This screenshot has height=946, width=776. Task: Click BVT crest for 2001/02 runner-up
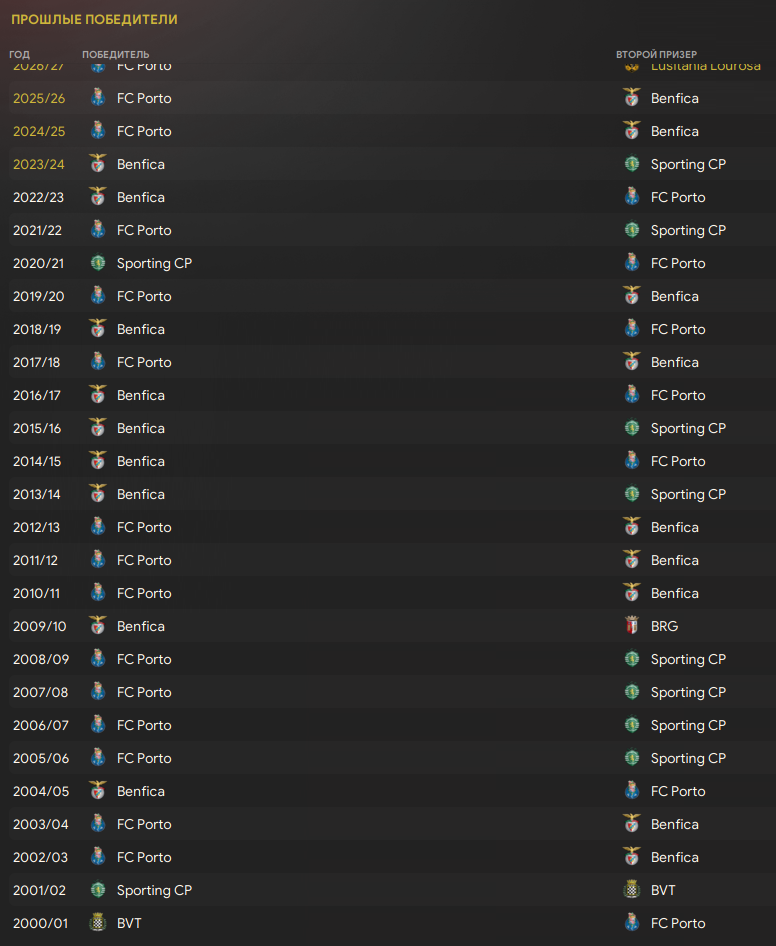(632, 889)
